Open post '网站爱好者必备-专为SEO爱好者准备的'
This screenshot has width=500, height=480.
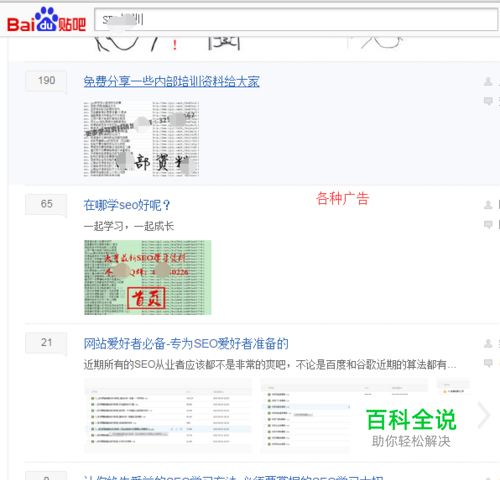tap(186, 344)
